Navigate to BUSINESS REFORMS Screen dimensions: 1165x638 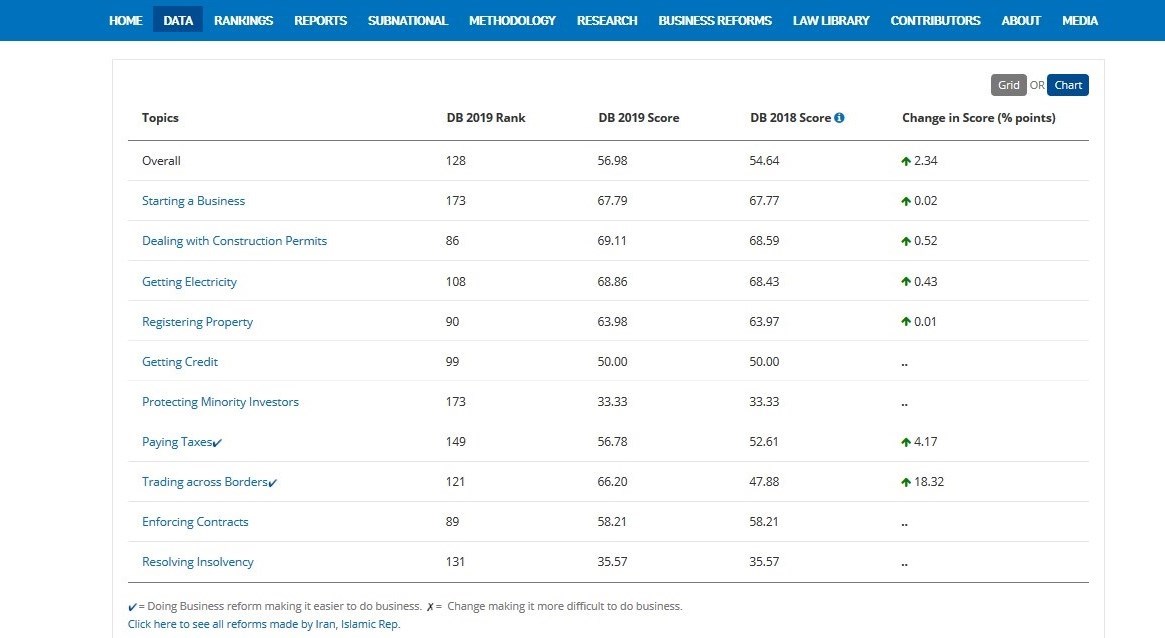[x=715, y=20]
